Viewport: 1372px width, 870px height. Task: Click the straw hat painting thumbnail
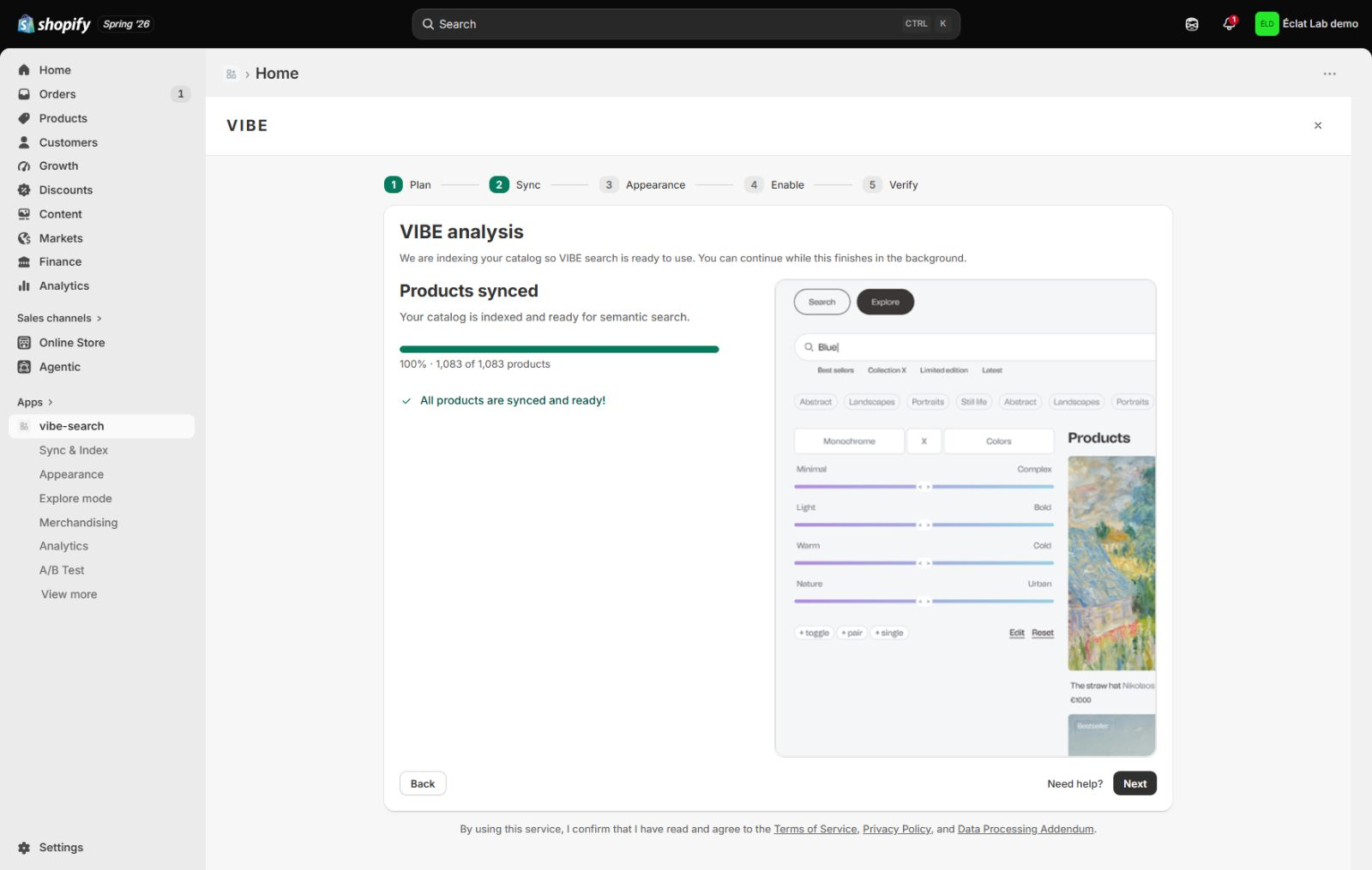point(1111,563)
